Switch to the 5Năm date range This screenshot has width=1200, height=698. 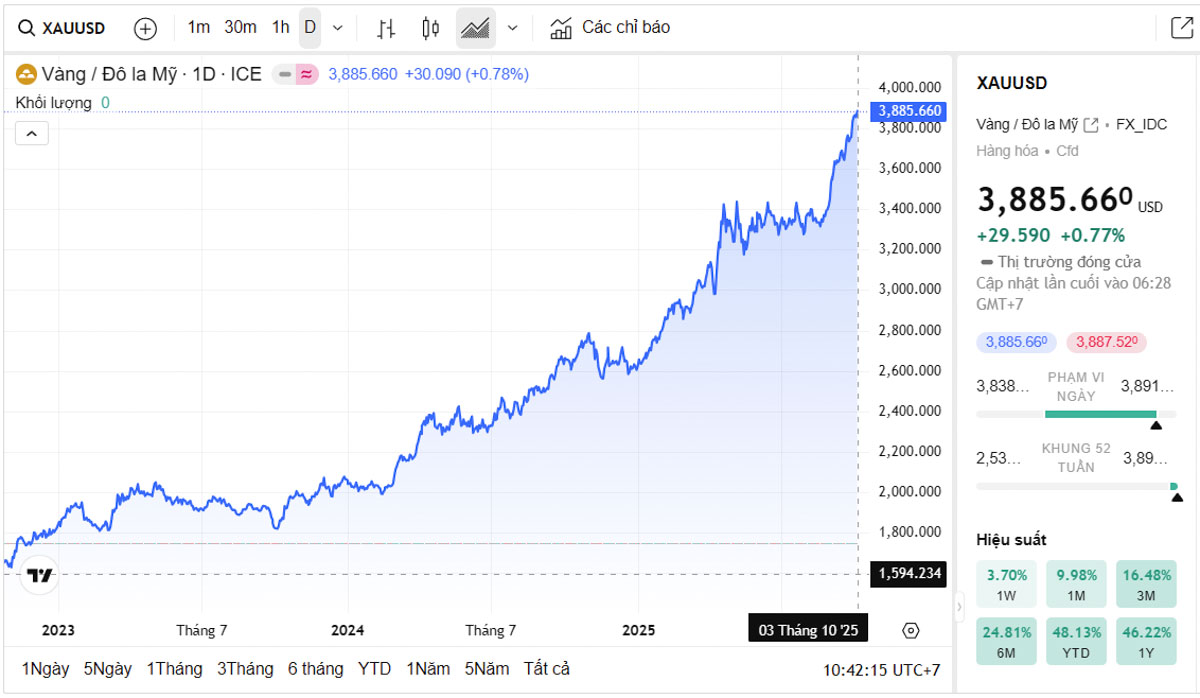487,669
